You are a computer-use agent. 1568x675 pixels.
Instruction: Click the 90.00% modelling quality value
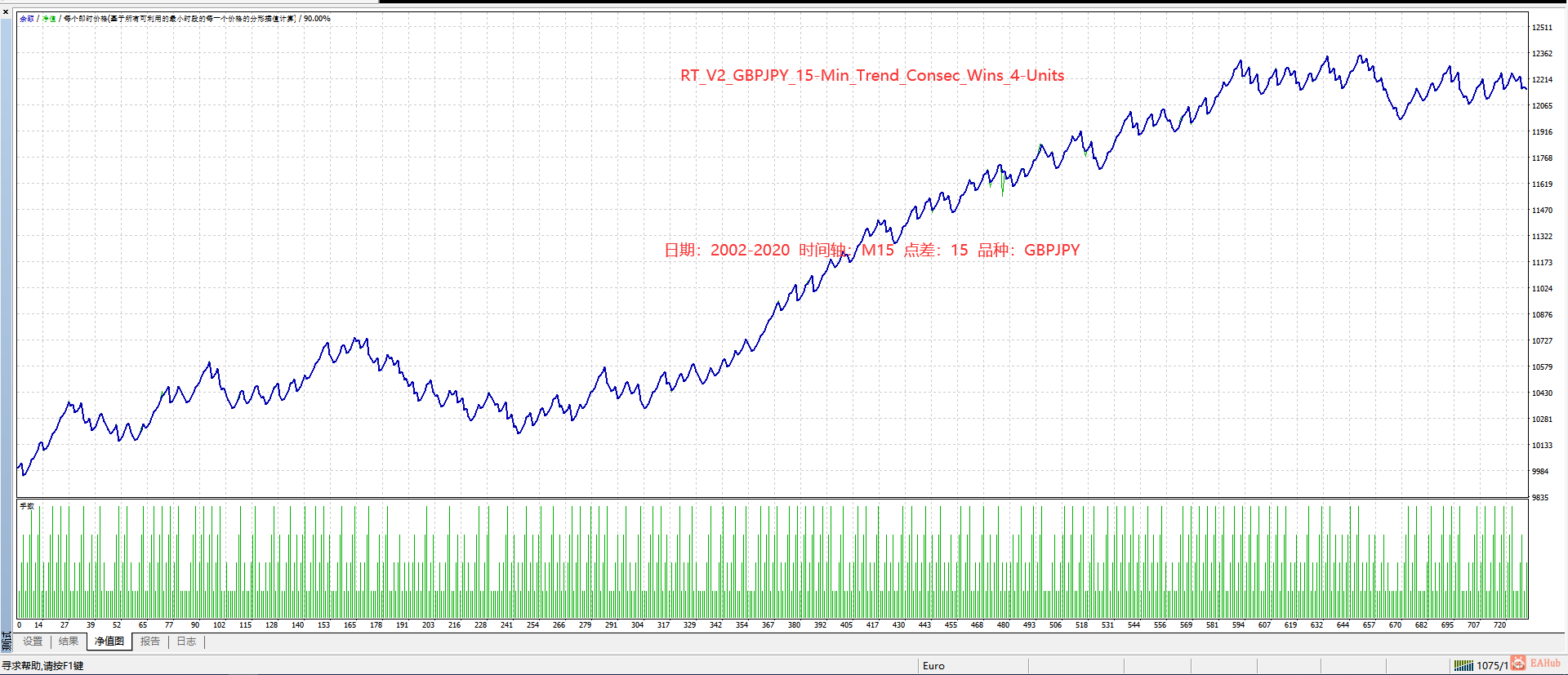click(317, 19)
